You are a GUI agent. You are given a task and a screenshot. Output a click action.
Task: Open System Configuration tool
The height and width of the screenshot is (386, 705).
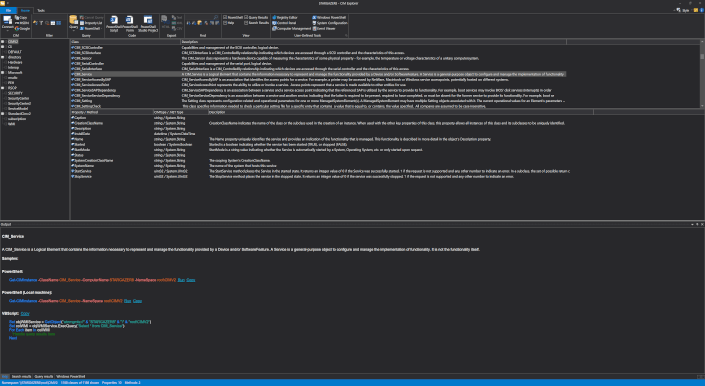pos(330,23)
